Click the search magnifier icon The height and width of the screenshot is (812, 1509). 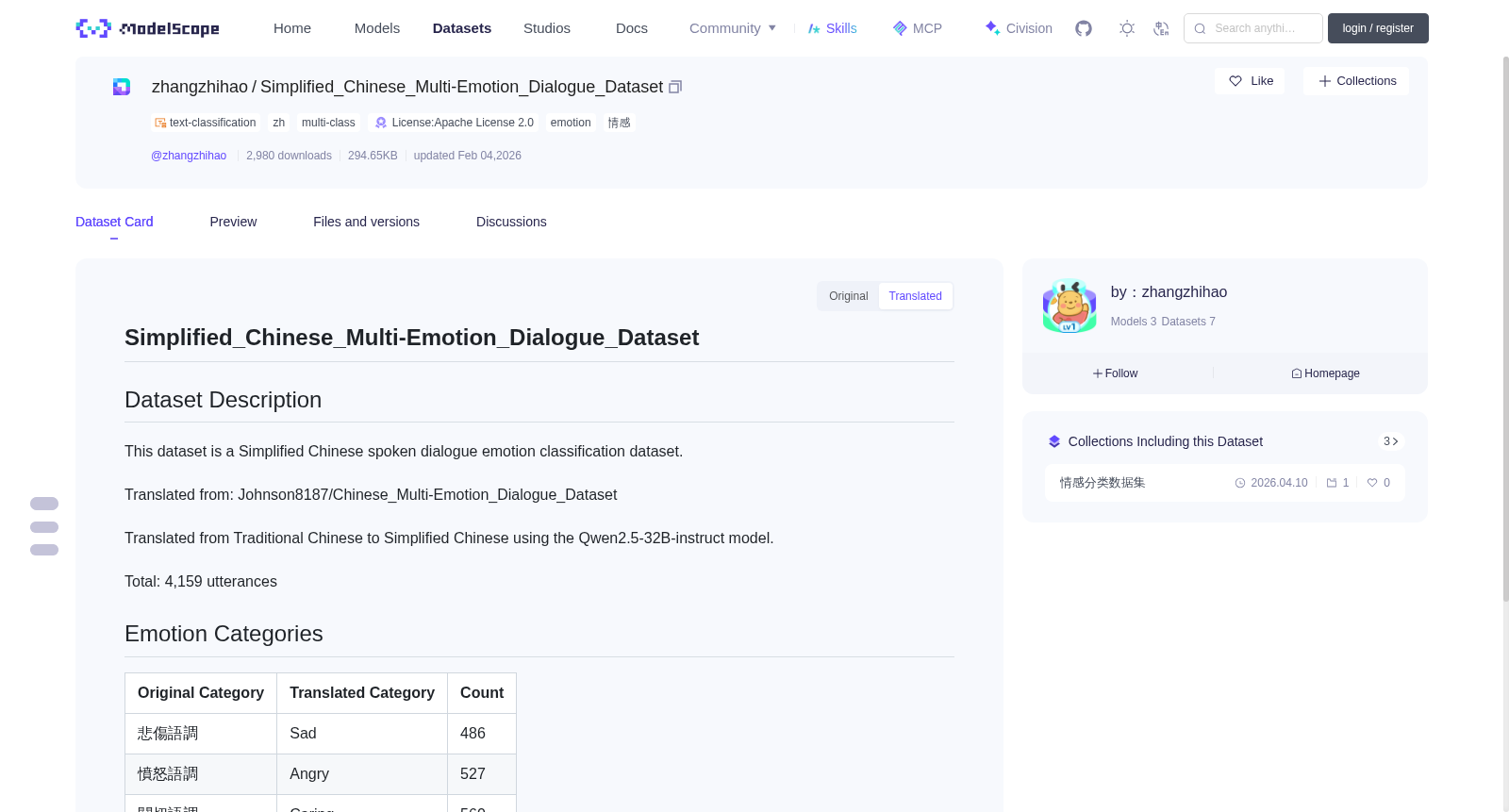1200,28
